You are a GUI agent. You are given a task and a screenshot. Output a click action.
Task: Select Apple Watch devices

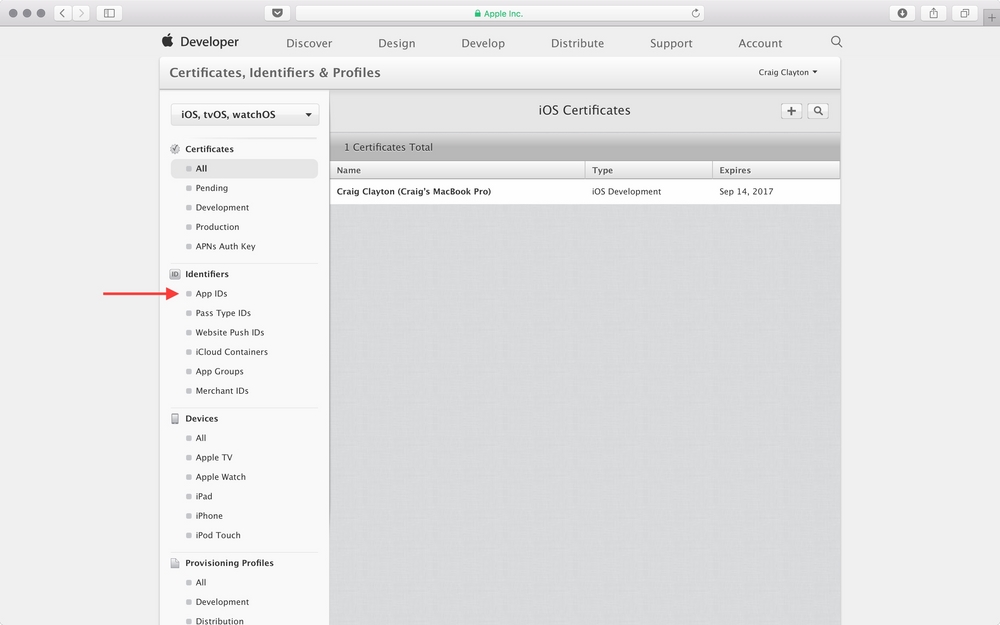[221, 477]
